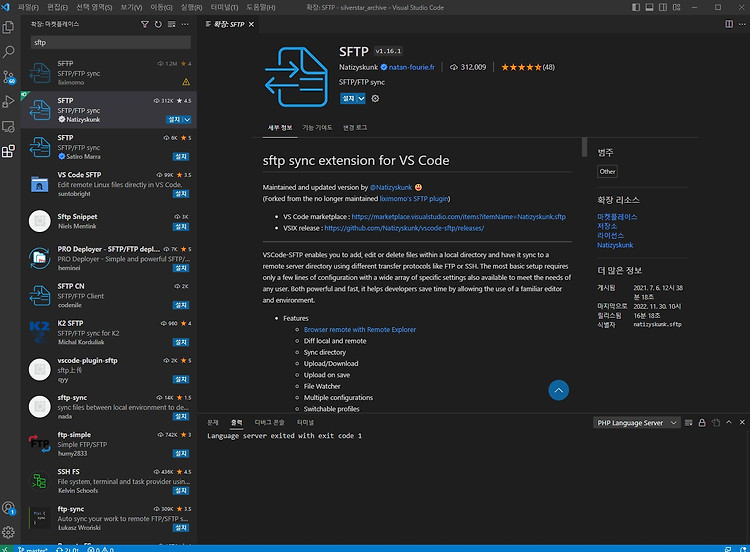The image size is (750, 552).
Task: Click the master branch status bar item
Action: tap(33, 549)
